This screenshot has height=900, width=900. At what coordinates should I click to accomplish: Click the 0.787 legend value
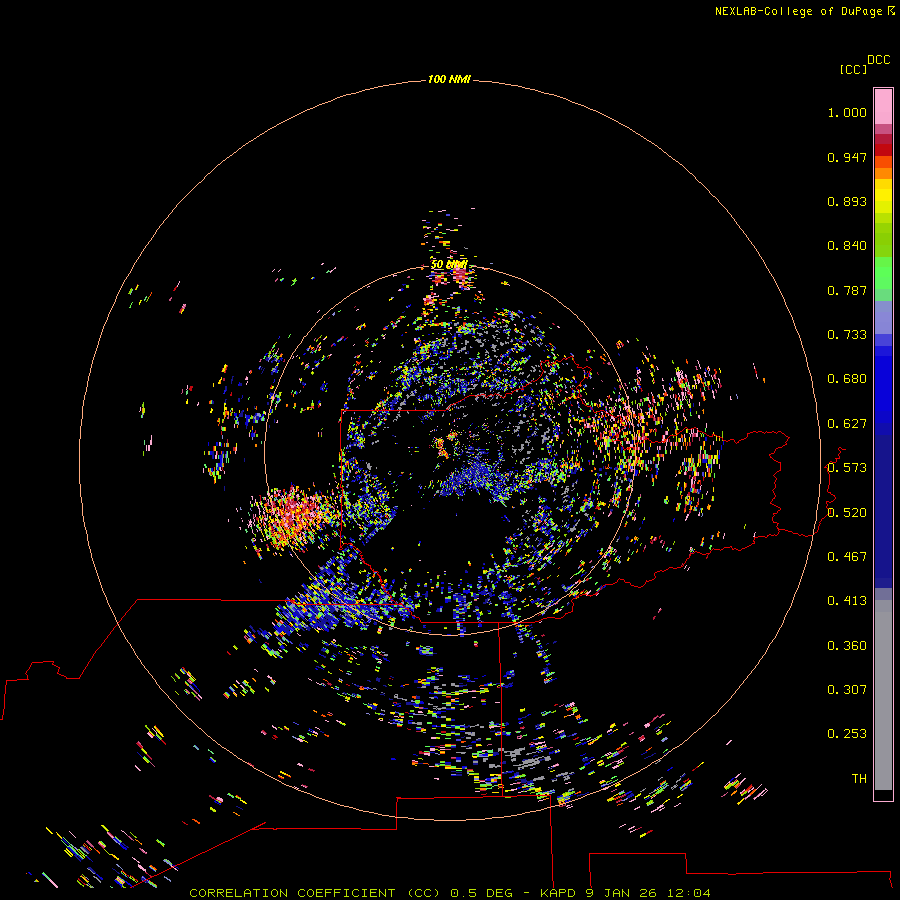click(847, 290)
